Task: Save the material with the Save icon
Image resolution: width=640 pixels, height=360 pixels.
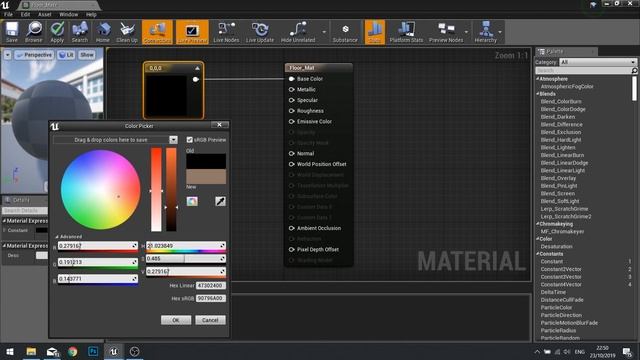Action: 12,32
